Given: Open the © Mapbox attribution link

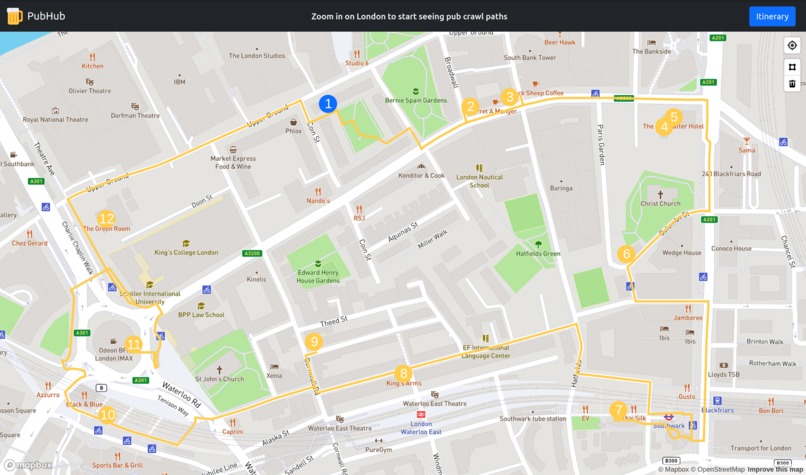Looking at the screenshot, I should [x=673, y=469].
